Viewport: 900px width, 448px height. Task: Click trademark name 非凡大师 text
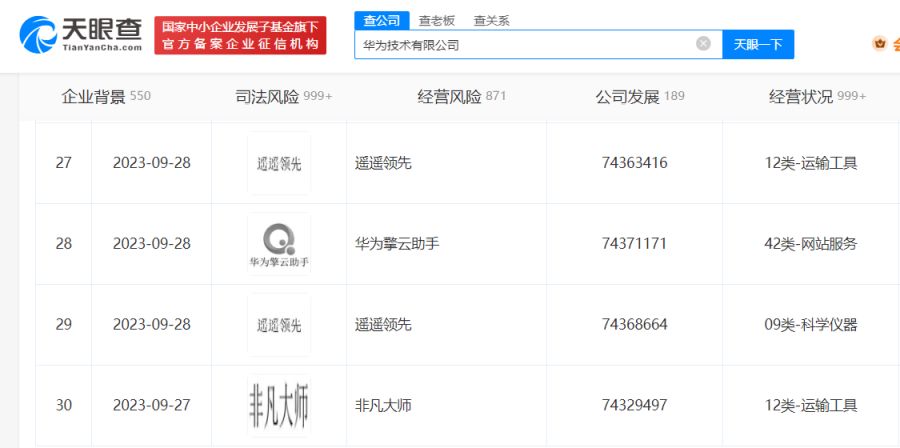(x=383, y=406)
